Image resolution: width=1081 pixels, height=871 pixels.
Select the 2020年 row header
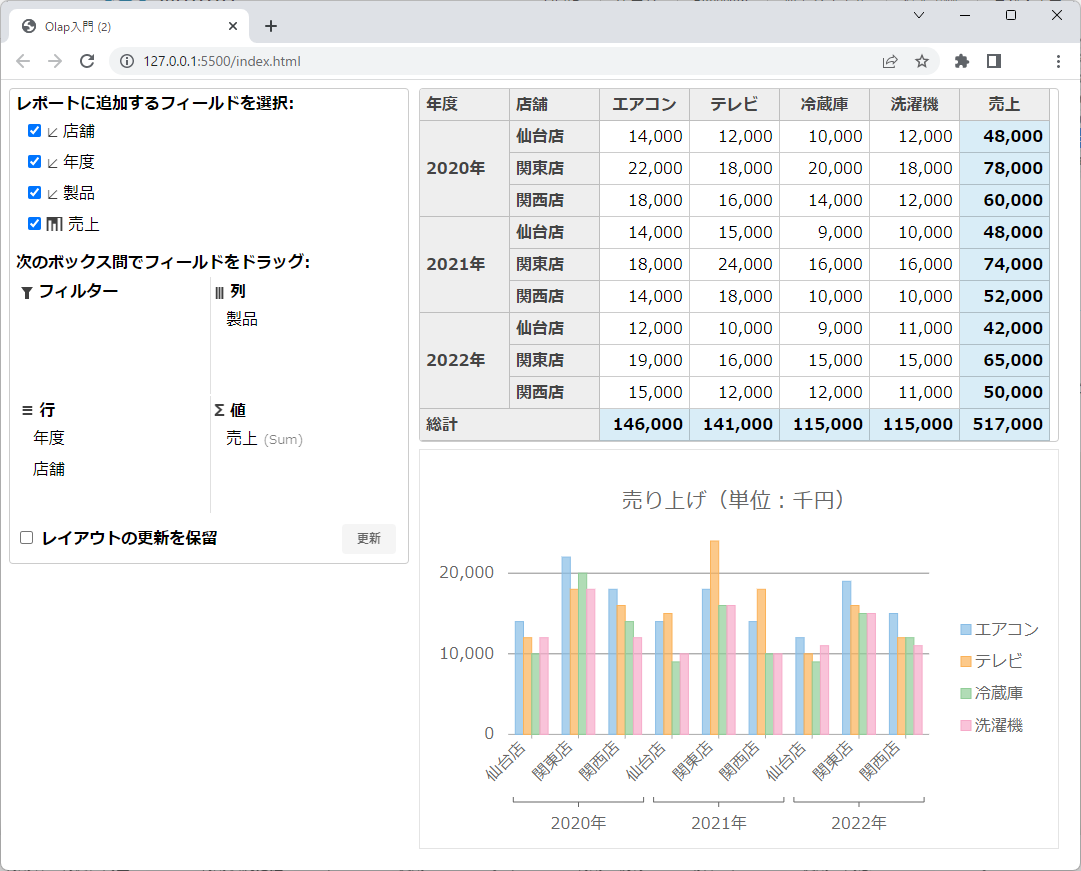tap(464, 168)
